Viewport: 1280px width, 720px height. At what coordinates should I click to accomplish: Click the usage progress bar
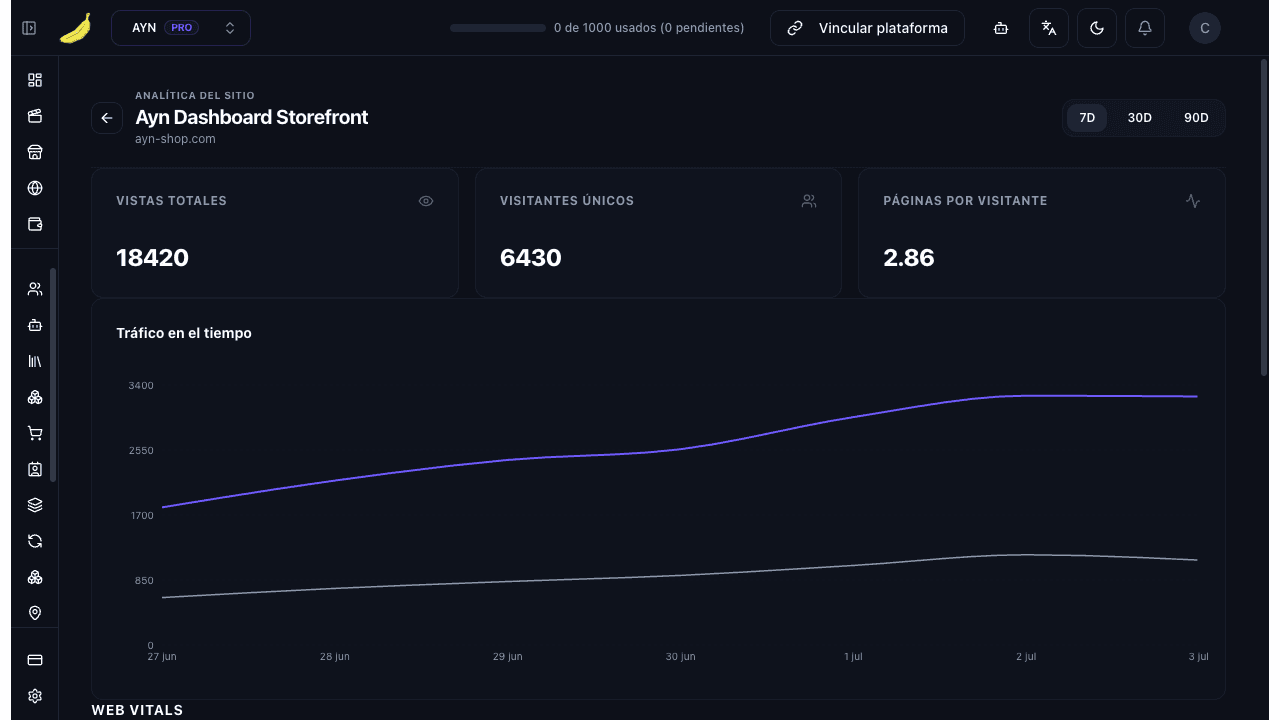click(x=497, y=28)
